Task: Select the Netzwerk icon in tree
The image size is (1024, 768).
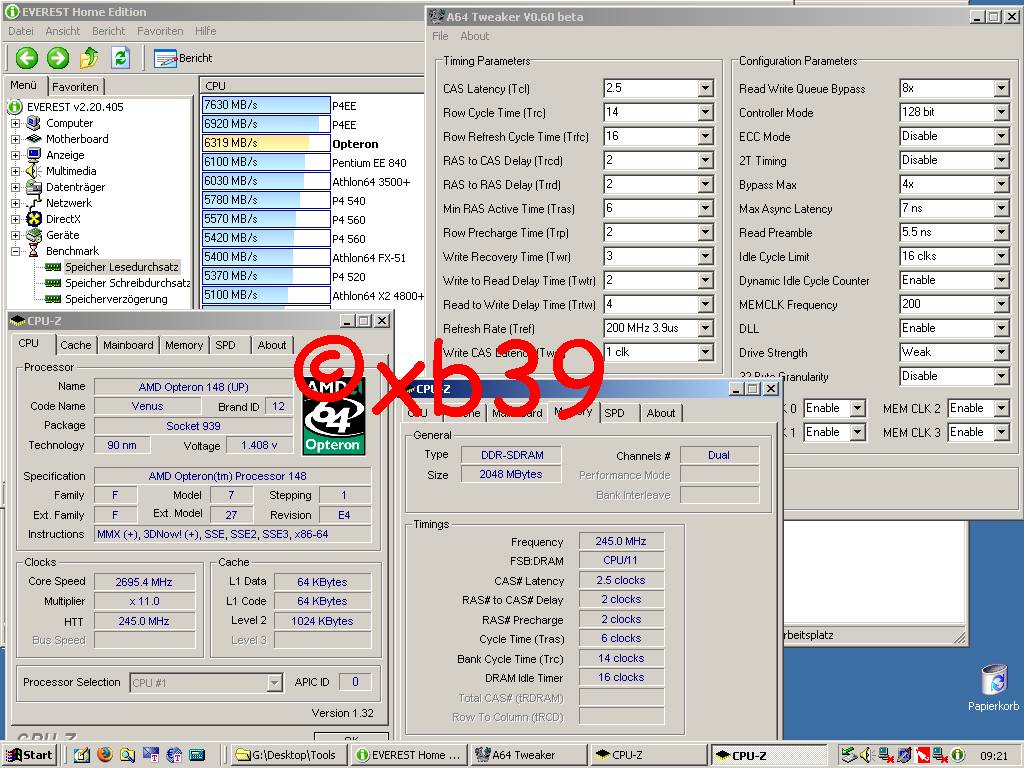Action: point(34,202)
